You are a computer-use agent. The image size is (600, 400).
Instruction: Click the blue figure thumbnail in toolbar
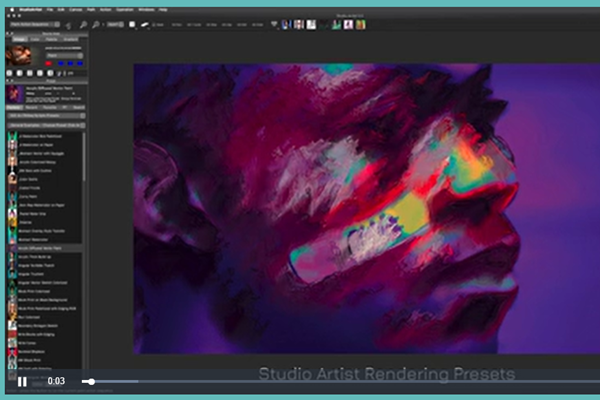tap(286, 25)
